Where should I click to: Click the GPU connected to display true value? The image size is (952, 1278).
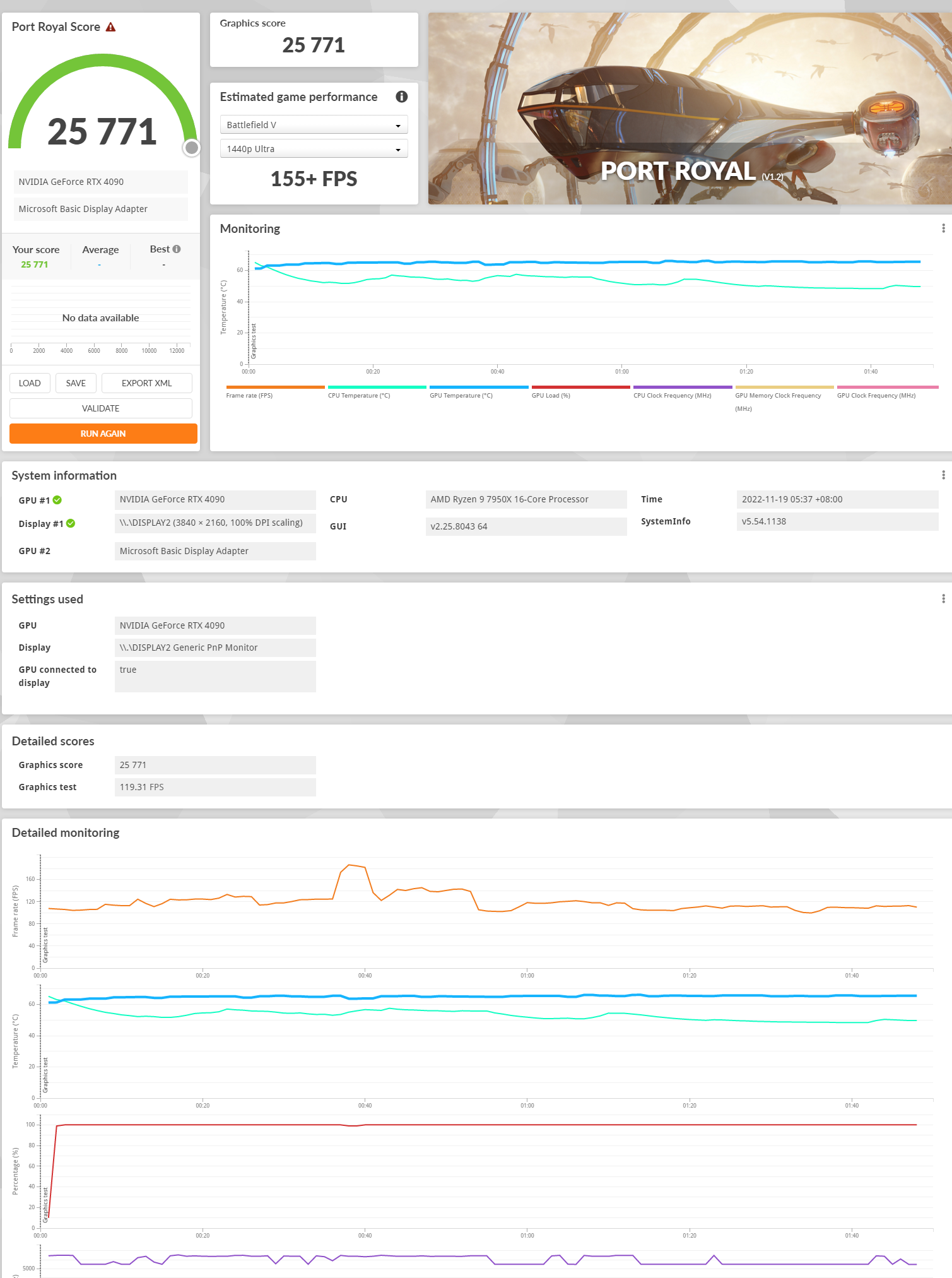tap(215, 677)
